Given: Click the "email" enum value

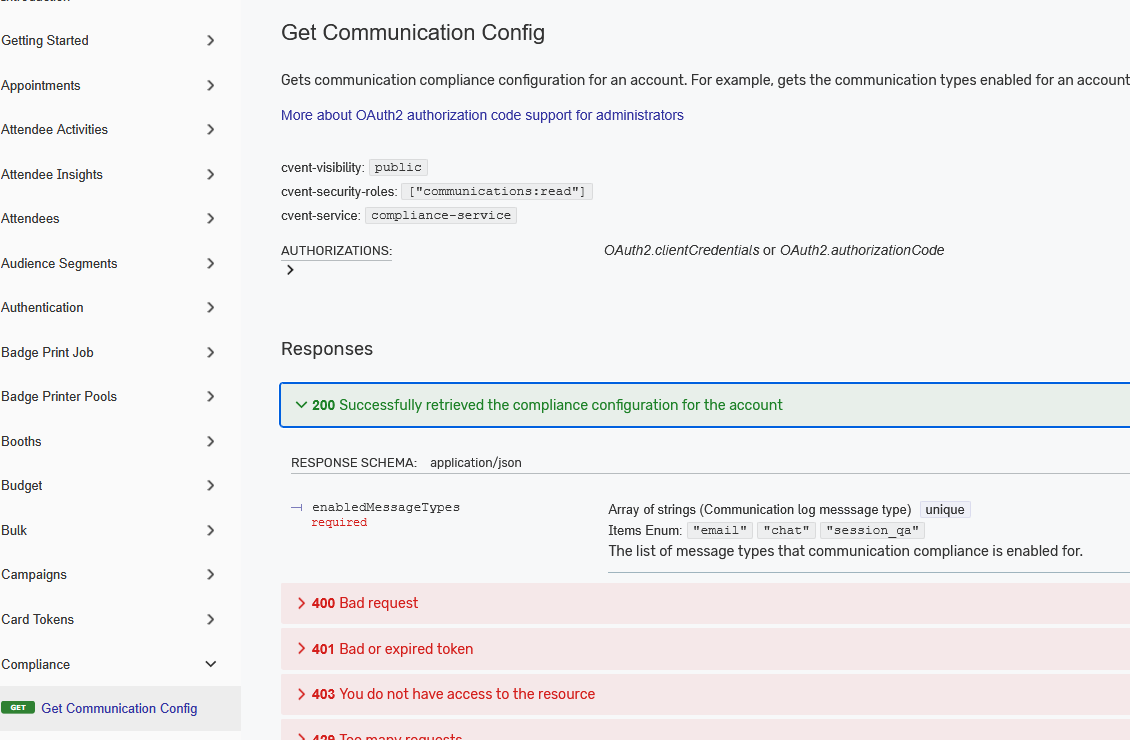Looking at the screenshot, I should pos(720,530).
